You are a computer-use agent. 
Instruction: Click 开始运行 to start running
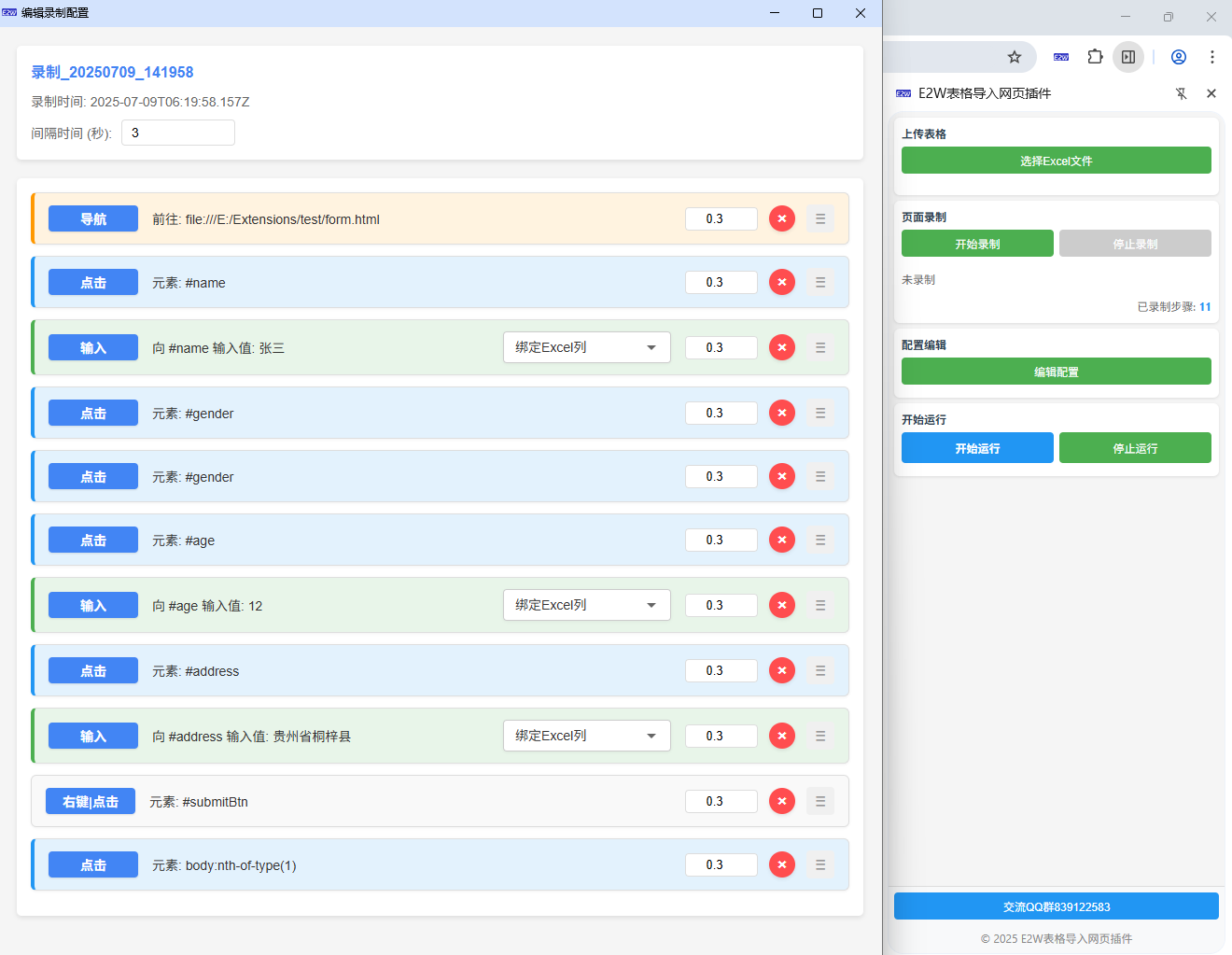[977, 448]
